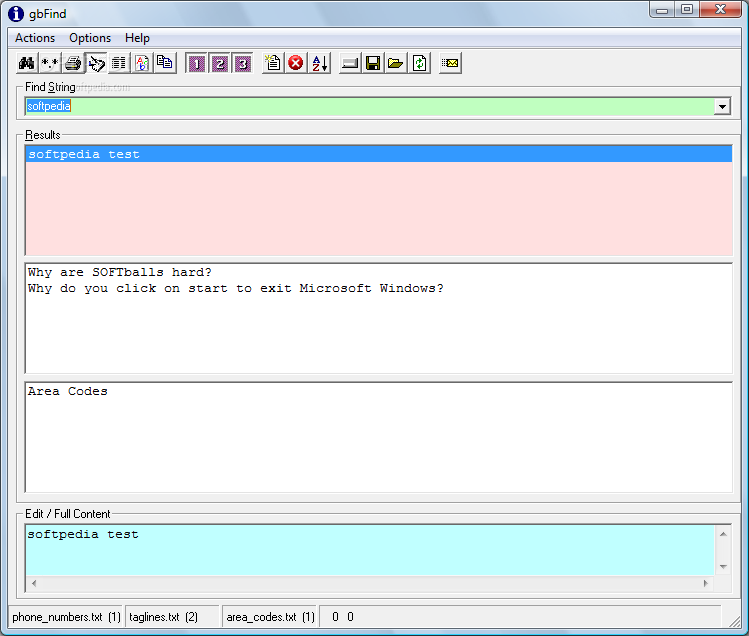Toggle the pressed hand-pointing toolbar button
The height and width of the screenshot is (636, 749).
tap(96, 63)
